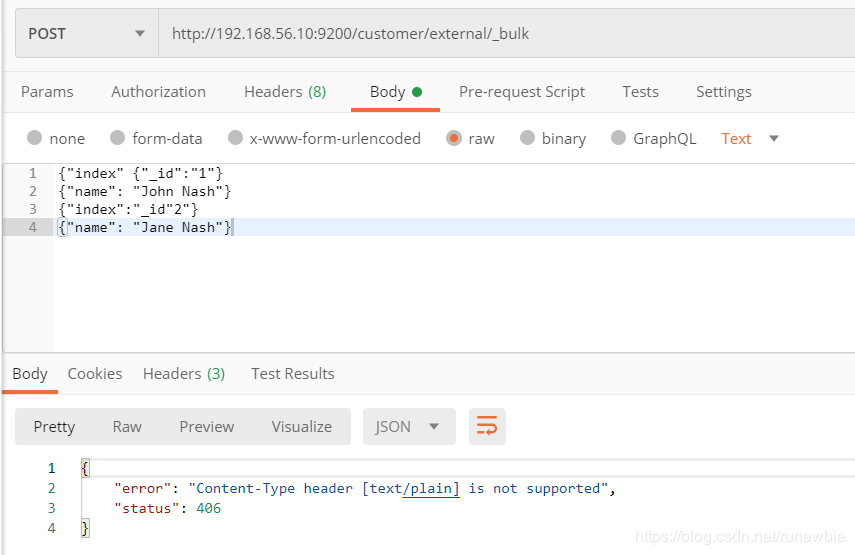Click the arrow beside Text format
Viewport: 855px width, 555px height.
774,138
